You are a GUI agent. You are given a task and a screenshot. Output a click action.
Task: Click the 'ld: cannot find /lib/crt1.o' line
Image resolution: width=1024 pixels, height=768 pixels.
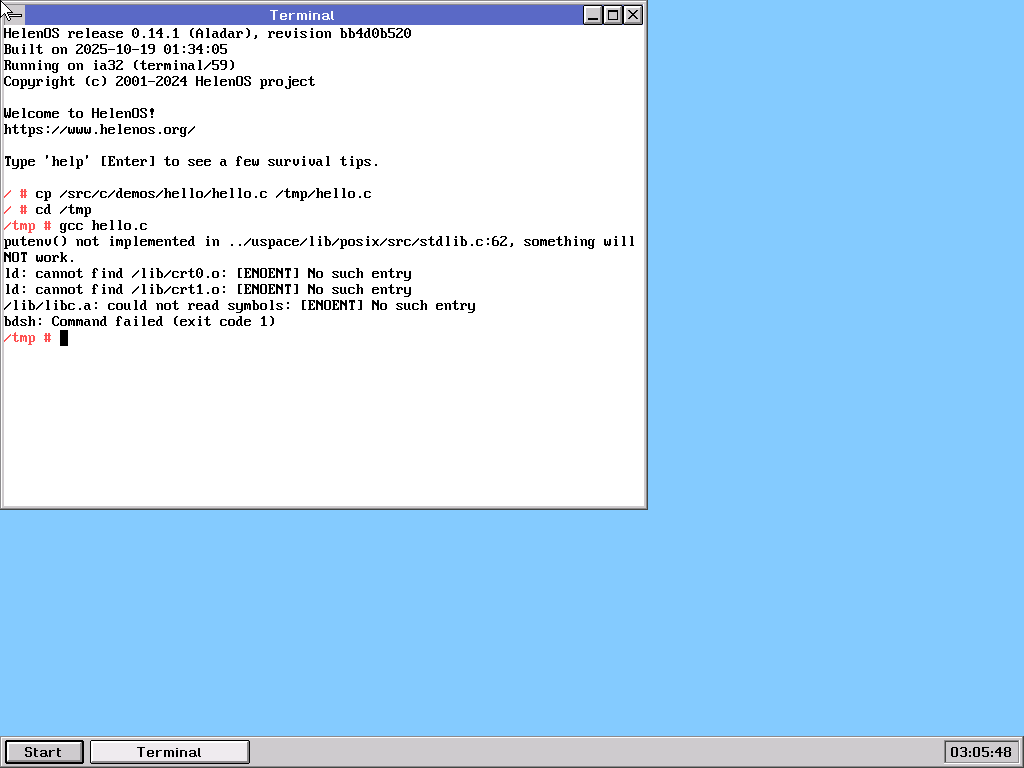pyautogui.click(x=207, y=290)
